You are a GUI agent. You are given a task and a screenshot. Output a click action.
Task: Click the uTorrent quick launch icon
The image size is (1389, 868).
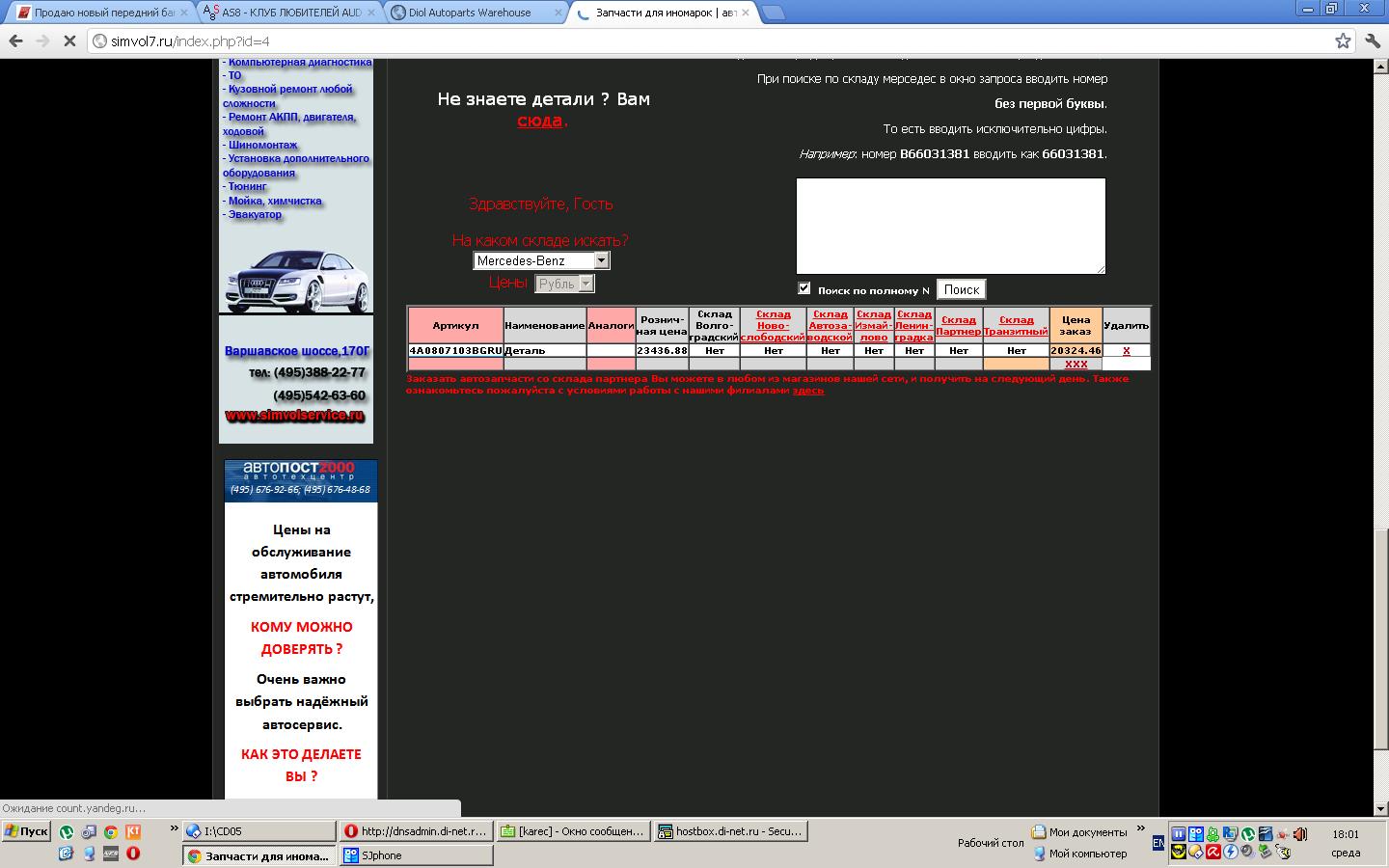(x=67, y=831)
